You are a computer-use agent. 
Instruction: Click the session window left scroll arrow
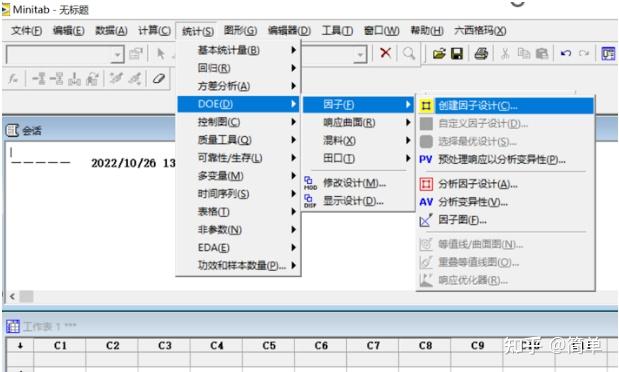tap(12, 296)
